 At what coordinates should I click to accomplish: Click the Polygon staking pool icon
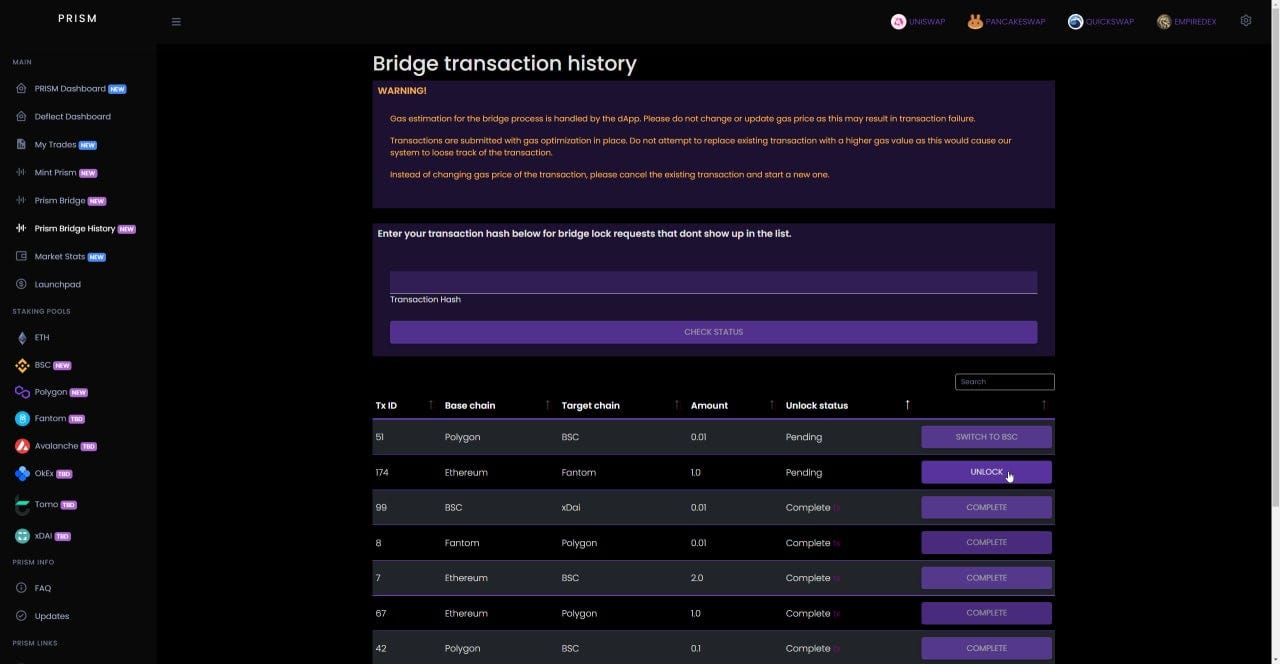coord(22,392)
